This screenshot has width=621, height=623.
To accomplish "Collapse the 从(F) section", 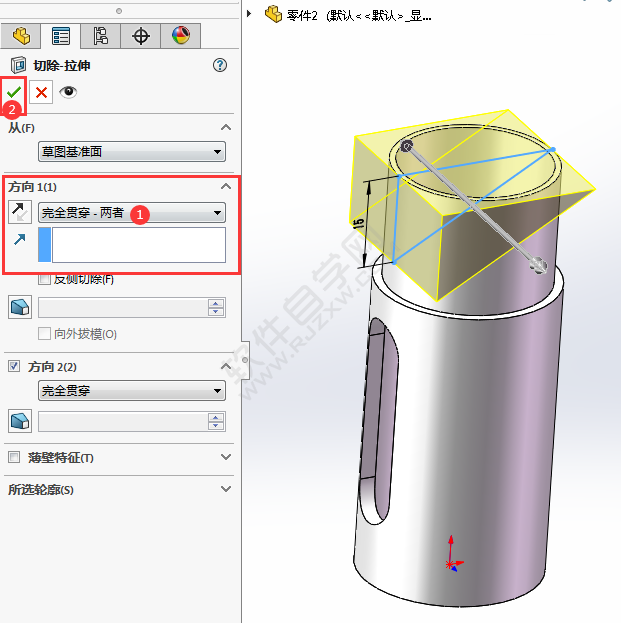I will point(226,128).
